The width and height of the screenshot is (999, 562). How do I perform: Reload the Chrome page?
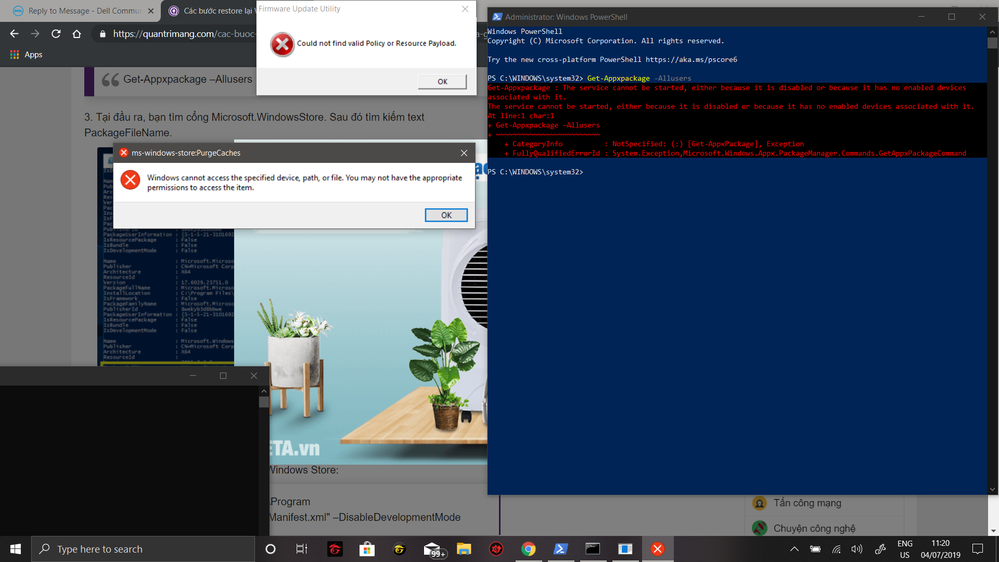56,34
